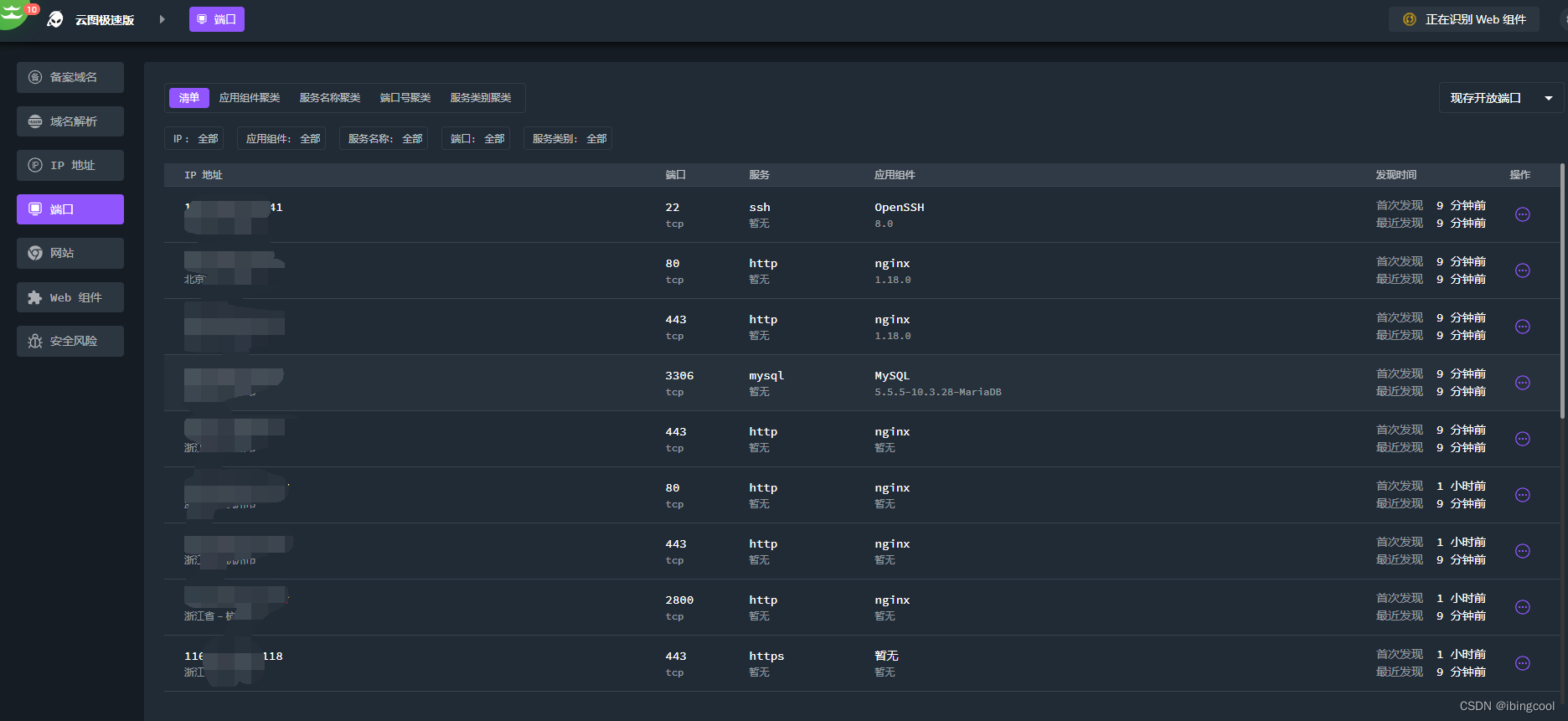Open the Web 组件 sidebar section
The width and height of the screenshot is (1568, 721).
coord(70,297)
